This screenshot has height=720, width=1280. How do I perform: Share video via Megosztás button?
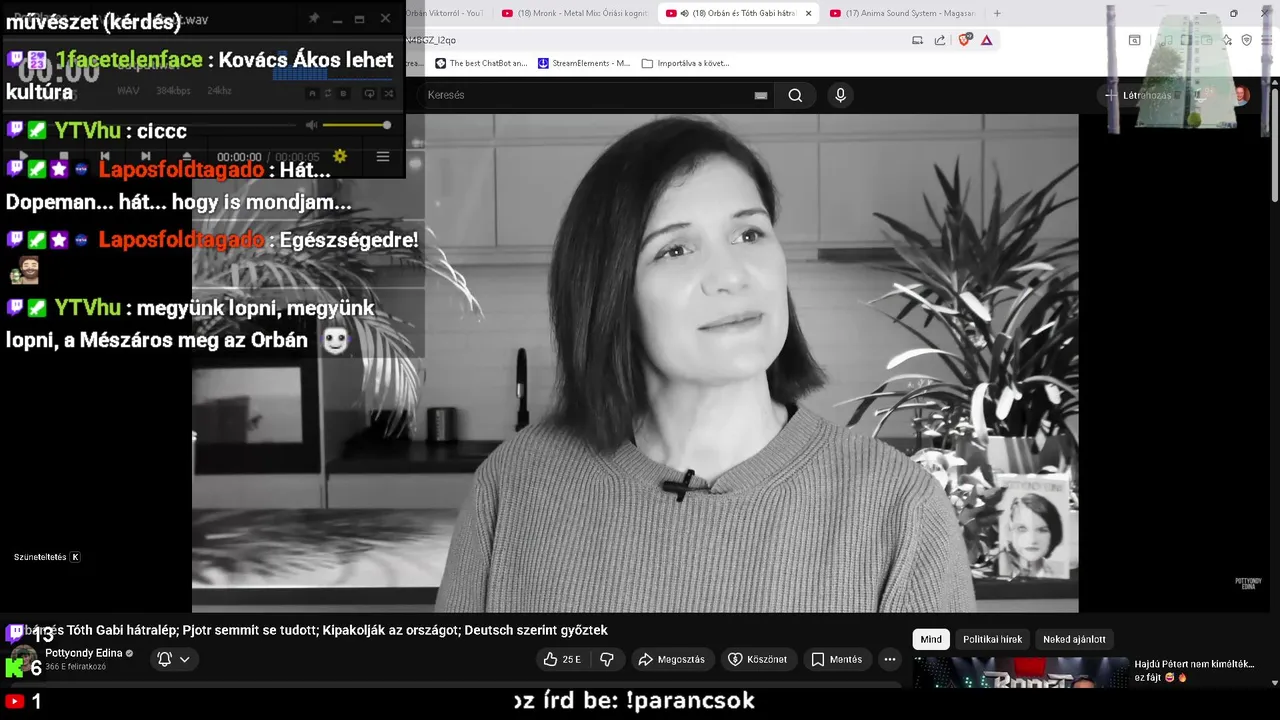tap(672, 659)
